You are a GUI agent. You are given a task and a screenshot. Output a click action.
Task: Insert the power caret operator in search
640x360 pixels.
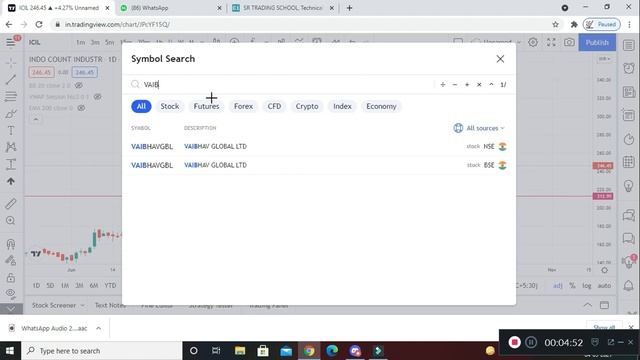pos(491,84)
